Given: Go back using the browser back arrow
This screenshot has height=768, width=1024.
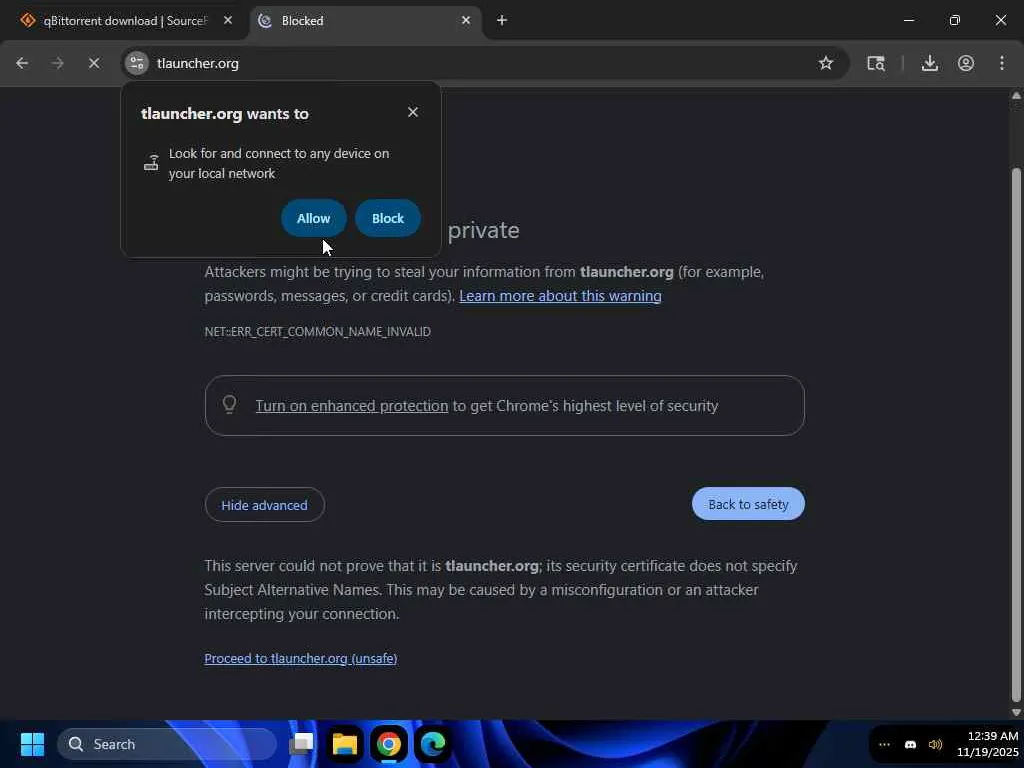Looking at the screenshot, I should coord(22,63).
